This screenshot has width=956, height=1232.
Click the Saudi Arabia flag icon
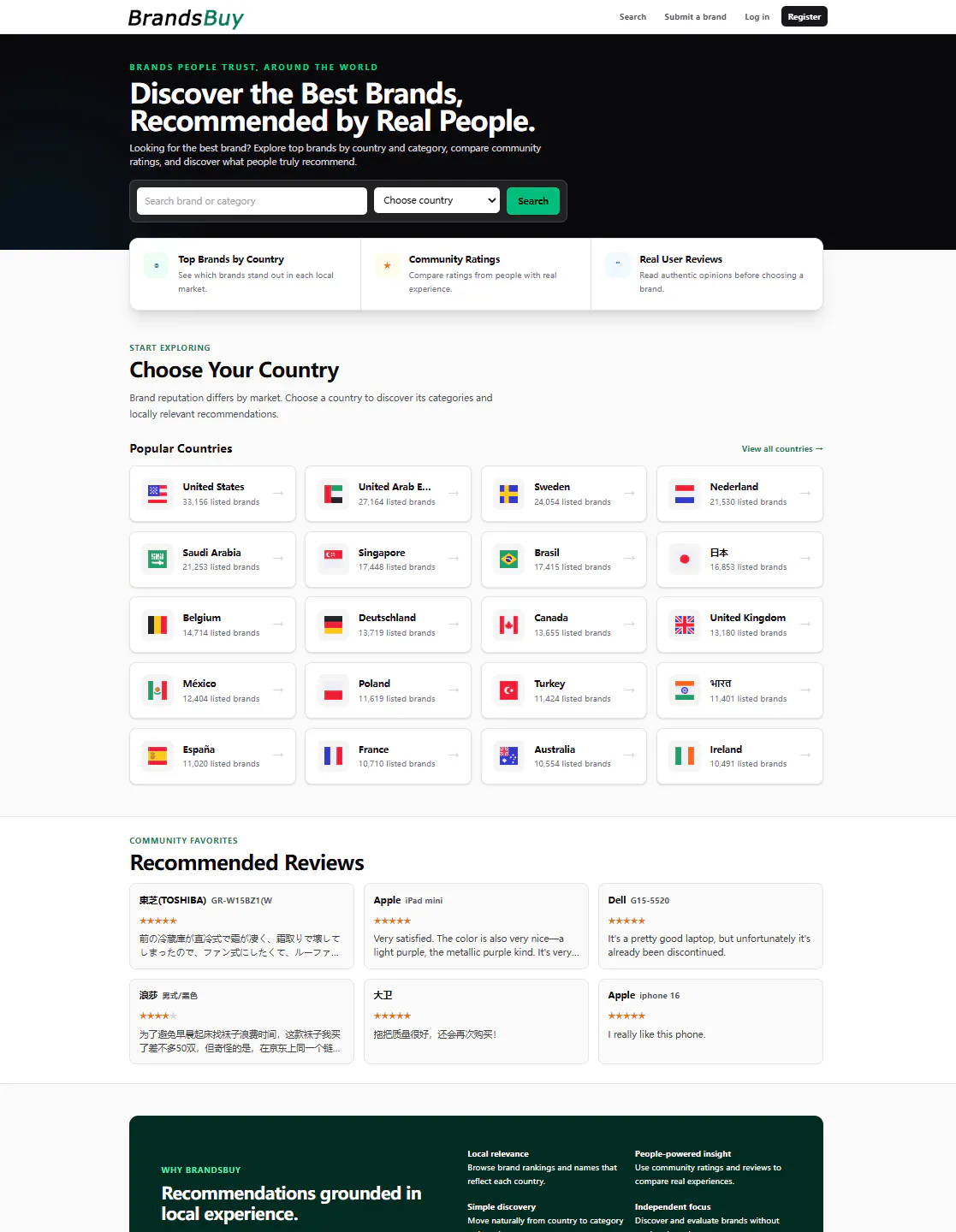157,560
